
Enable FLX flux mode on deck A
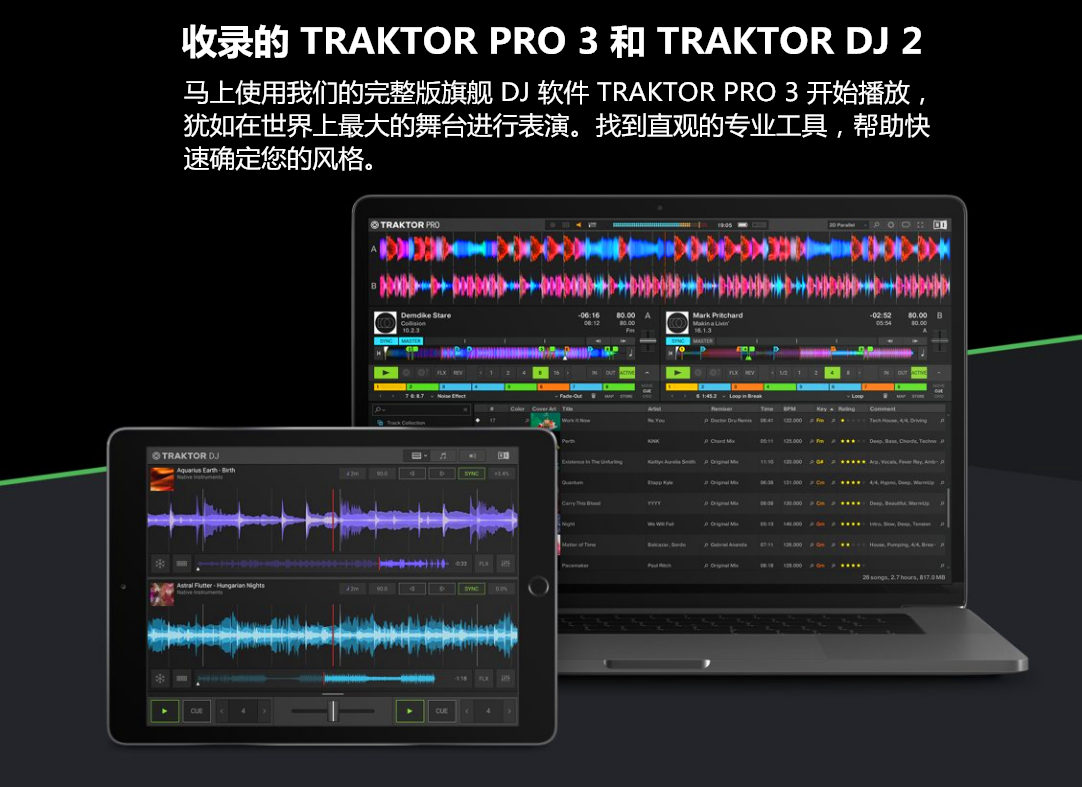coord(442,373)
